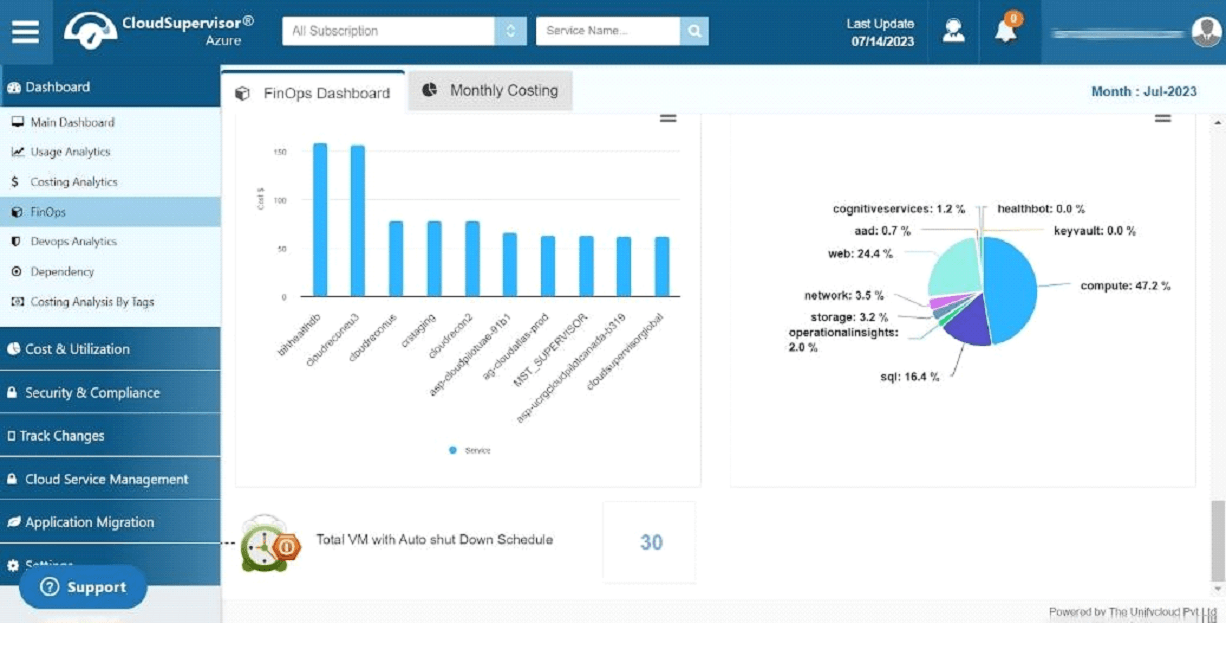1226x648 pixels.
Task: Expand Security & Compliance section
Action: [110, 393]
